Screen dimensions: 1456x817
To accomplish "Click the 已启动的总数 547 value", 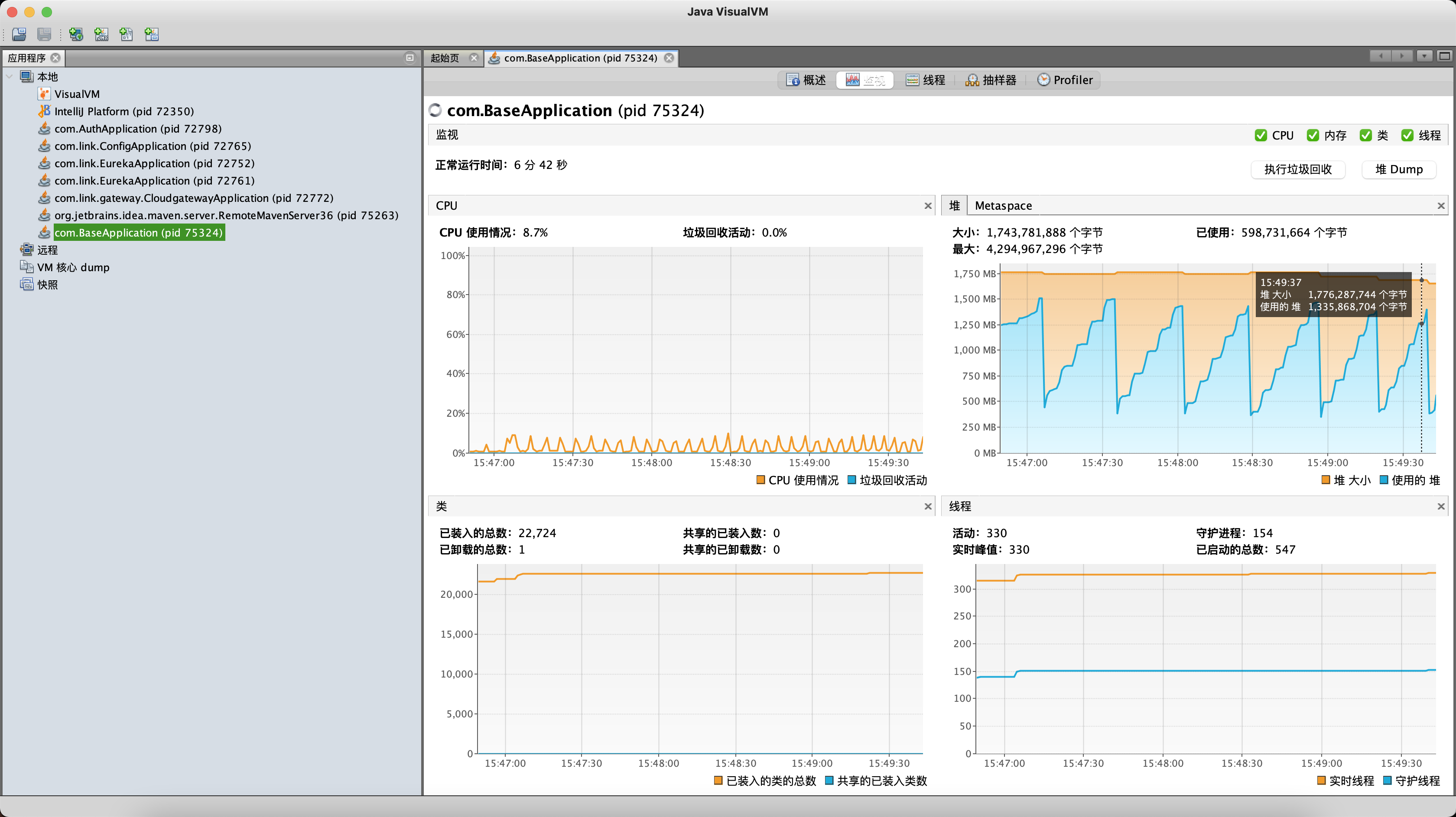I will [x=1285, y=550].
